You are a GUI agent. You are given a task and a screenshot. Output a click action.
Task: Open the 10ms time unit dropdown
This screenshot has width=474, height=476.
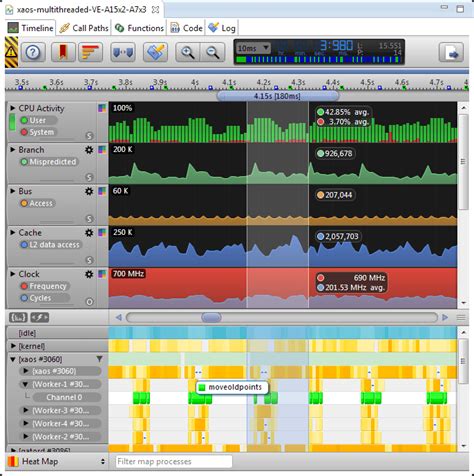tap(253, 48)
